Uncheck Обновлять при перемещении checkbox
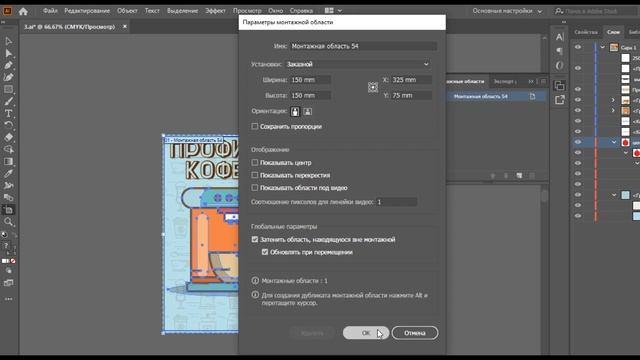This screenshot has height=360, width=640. 265,252
